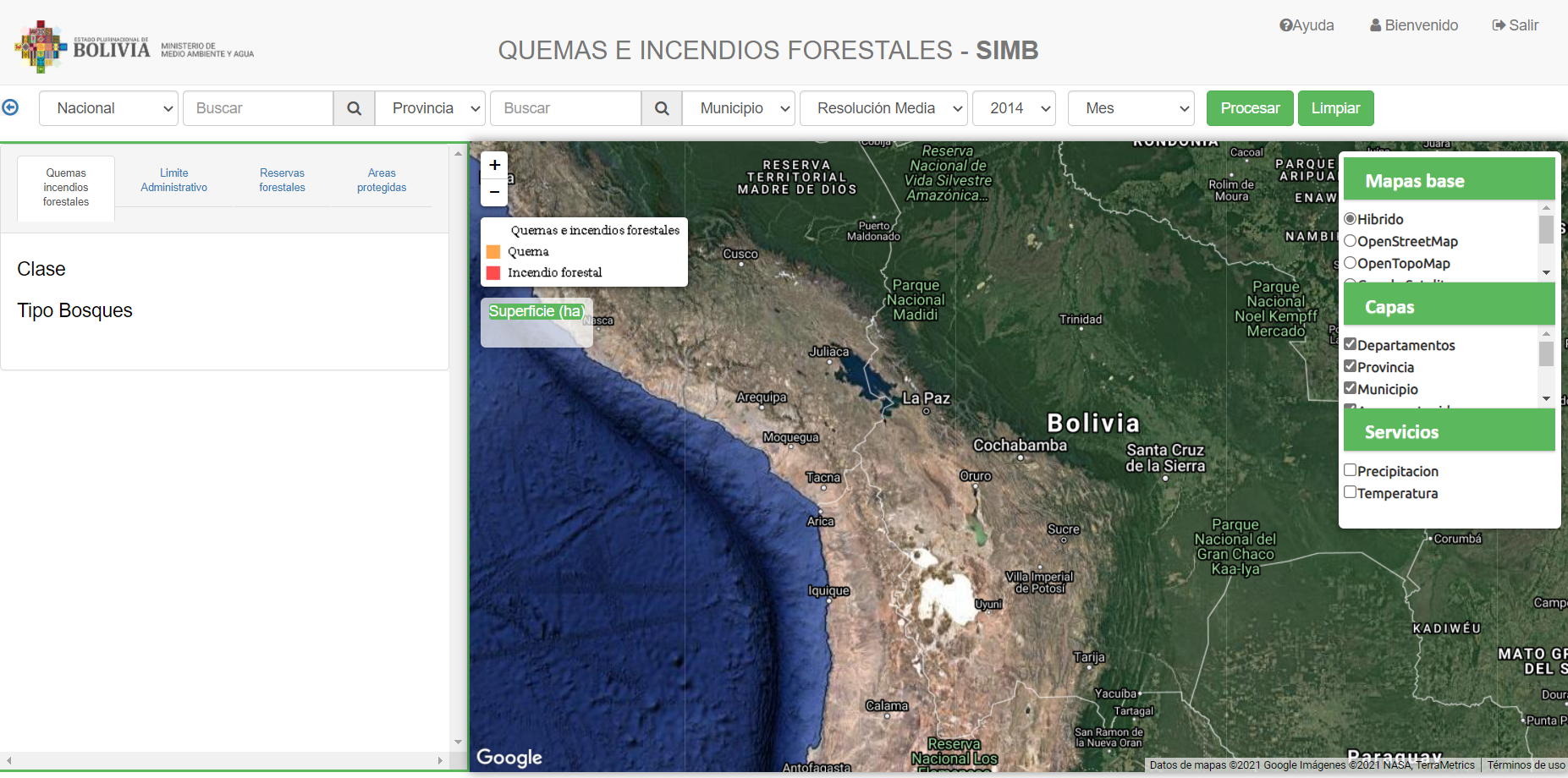Toggle the Municipio layer checkbox
Viewport: 1568px width, 778px height.
click(1350, 387)
